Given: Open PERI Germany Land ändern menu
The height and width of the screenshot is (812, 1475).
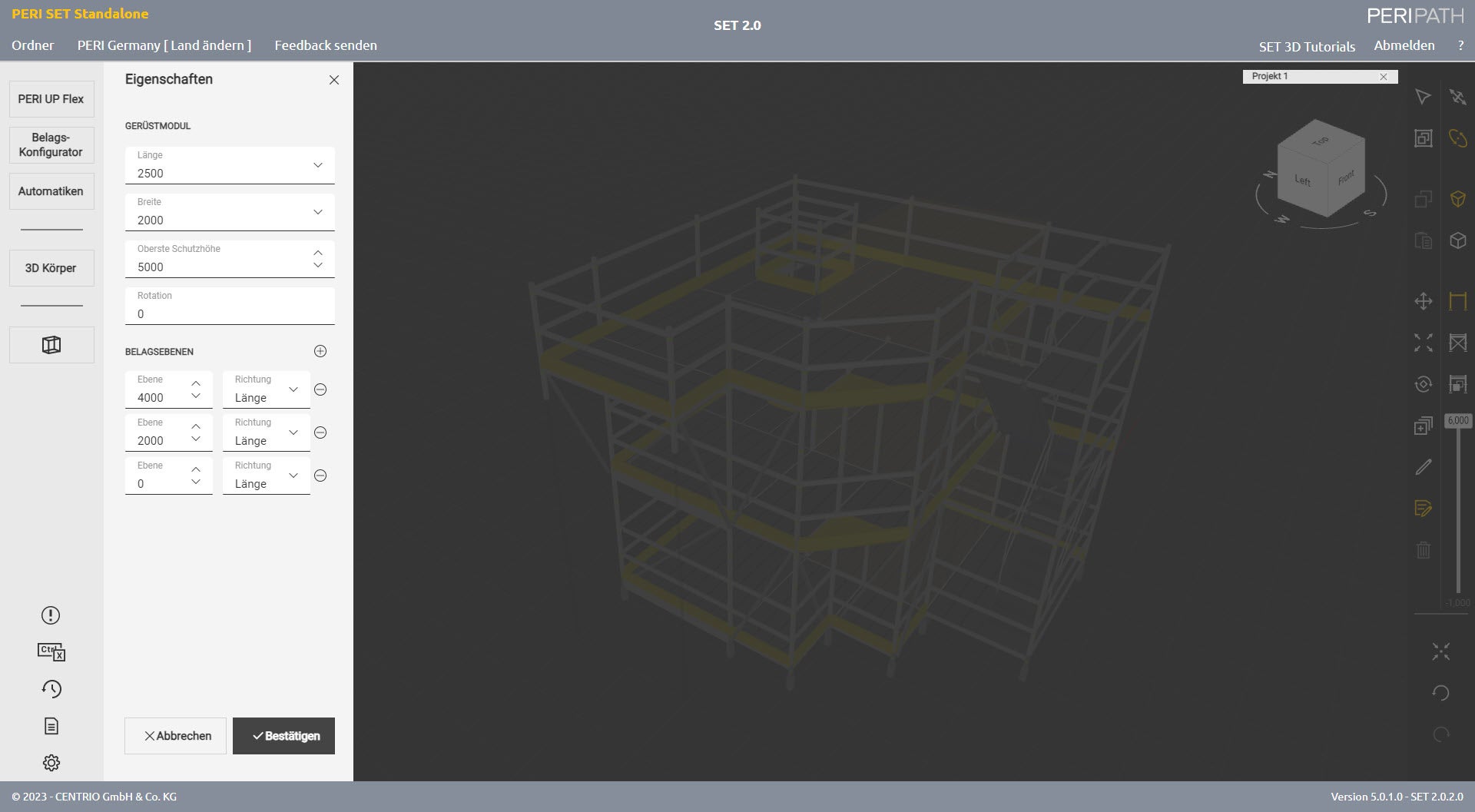Looking at the screenshot, I should pyautogui.click(x=163, y=45).
